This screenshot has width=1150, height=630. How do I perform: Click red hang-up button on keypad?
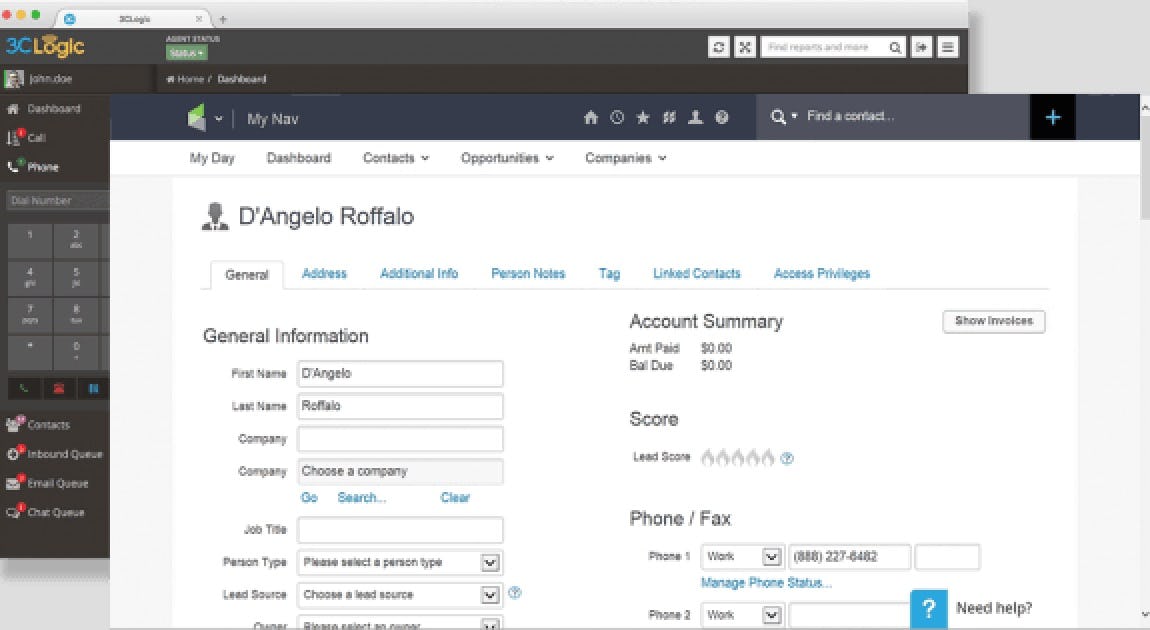(x=59, y=389)
